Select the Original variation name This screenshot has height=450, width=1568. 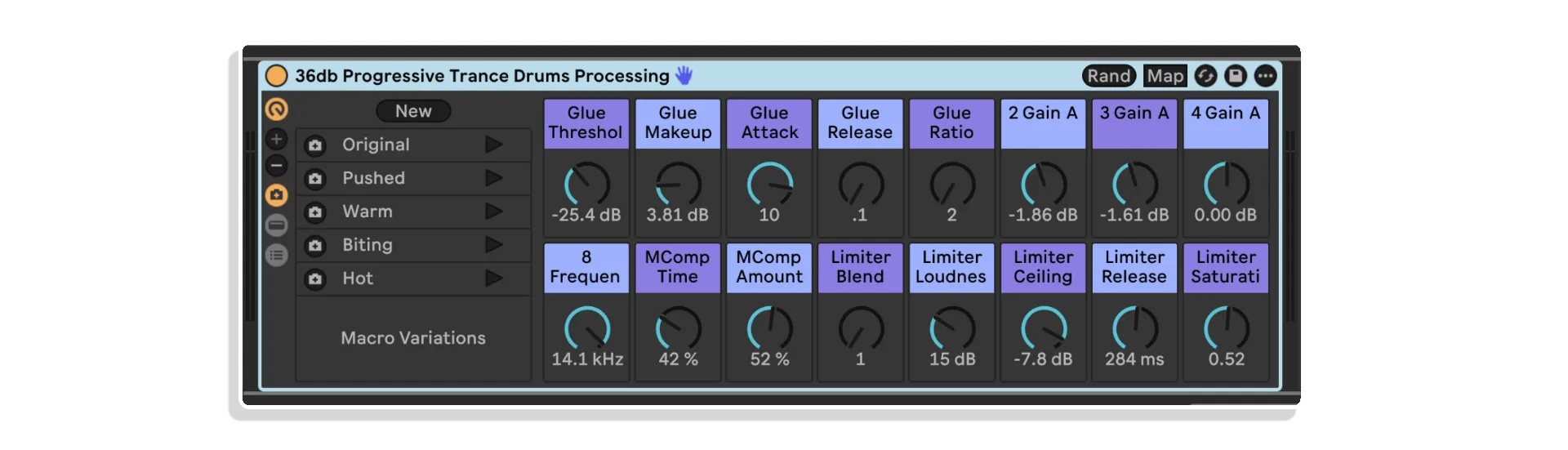tap(376, 145)
